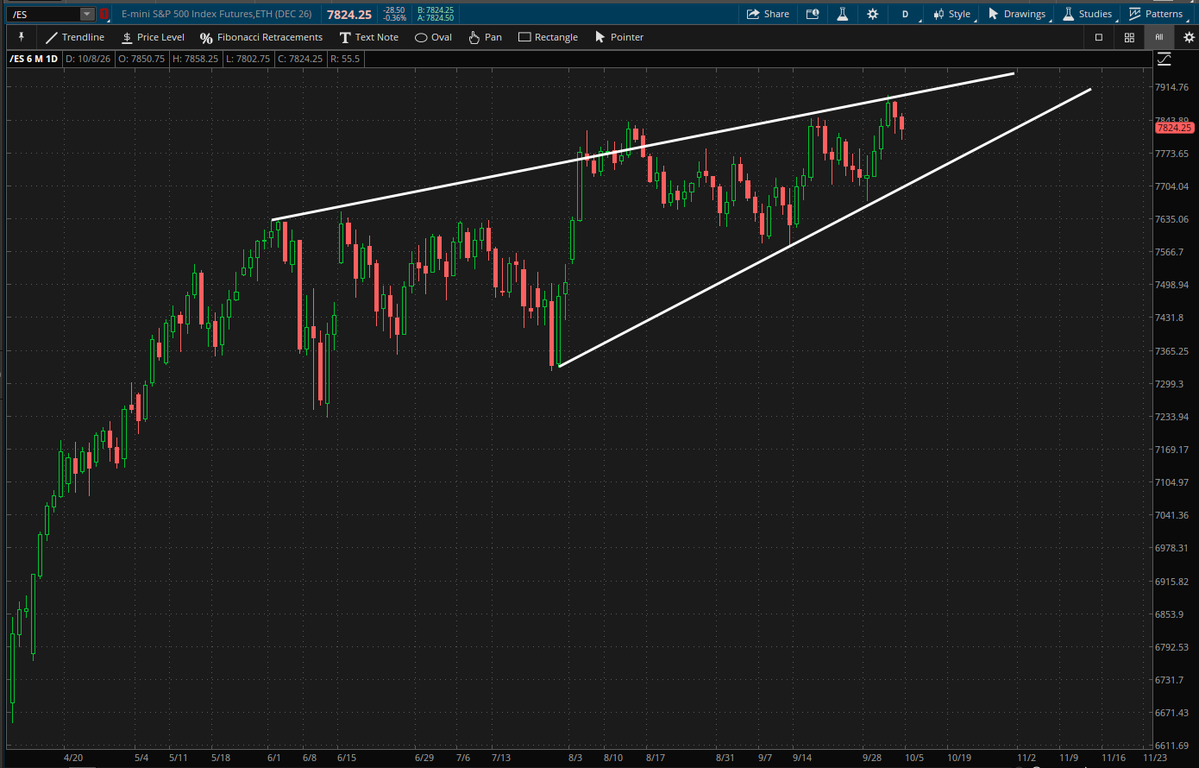Click the upper white trendline
Image resolution: width=1199 pixels, height=768 pixels.
click(642, 147)
